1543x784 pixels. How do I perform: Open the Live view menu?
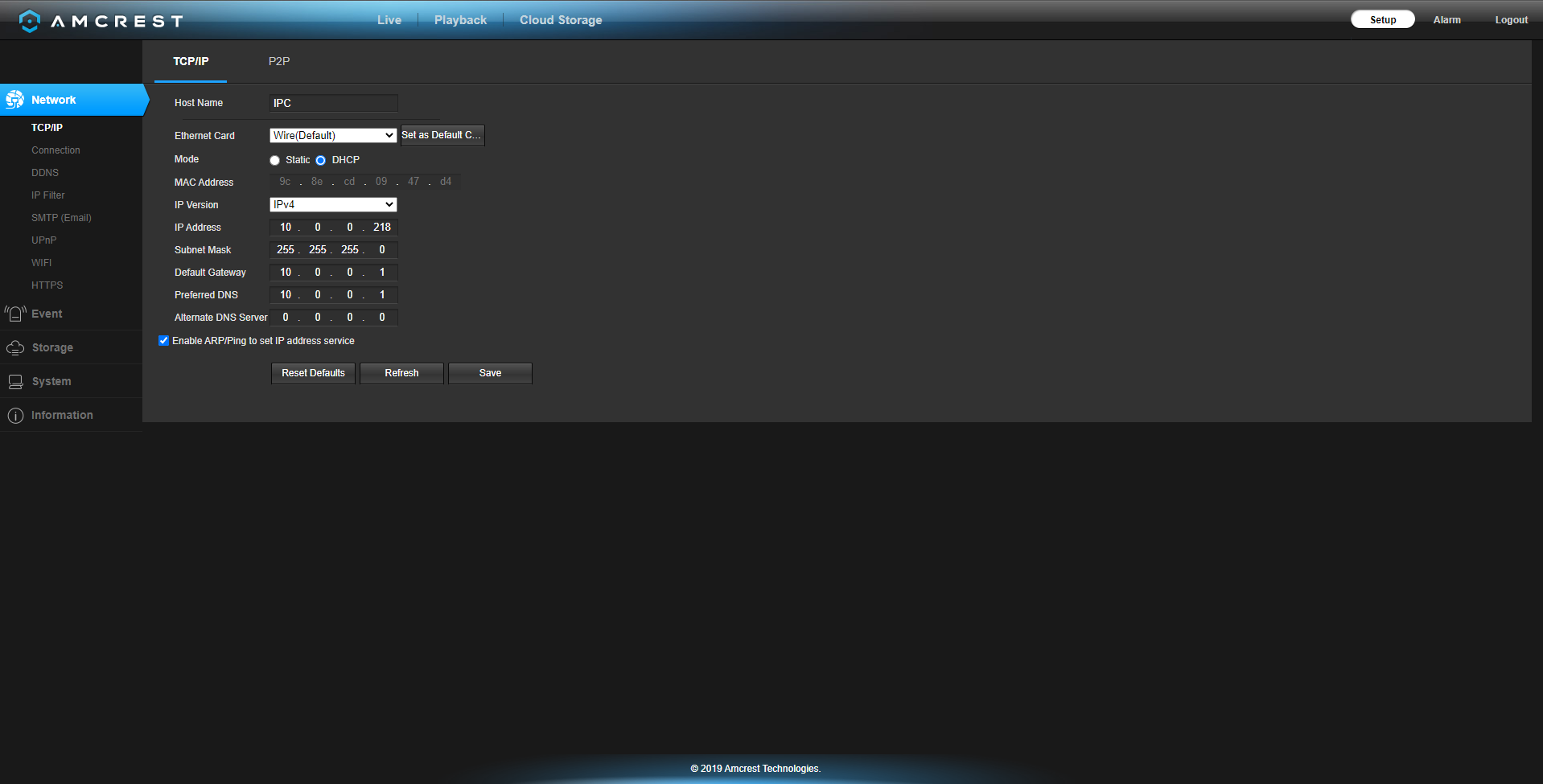389,20
